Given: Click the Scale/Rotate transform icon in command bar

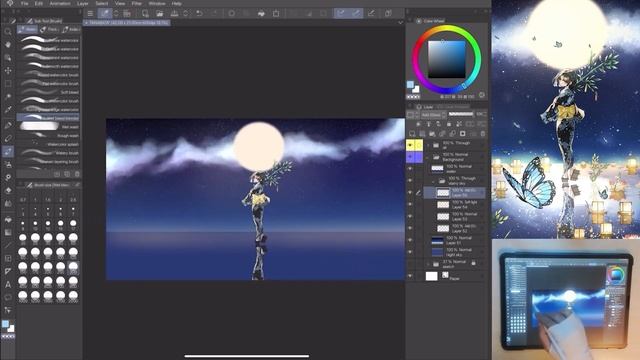Looking at the screenshot, I should click(x=276, y=13).
